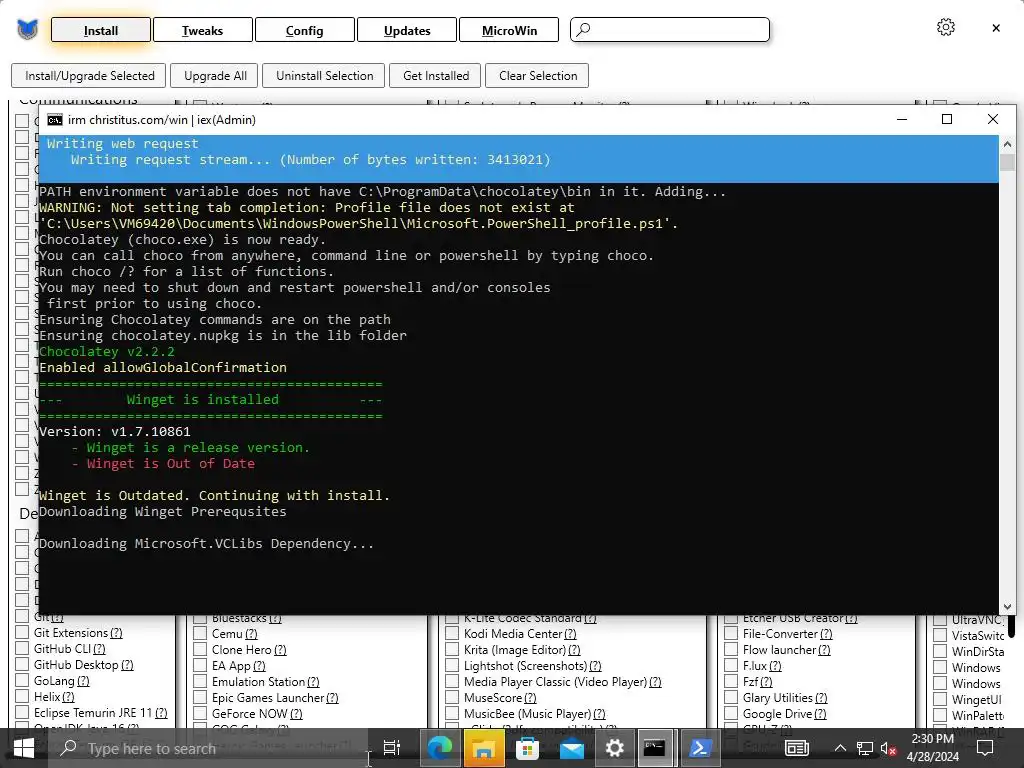Click the network tray icon
Viewport: 1024px width, 768px height.
coord(865,748)
